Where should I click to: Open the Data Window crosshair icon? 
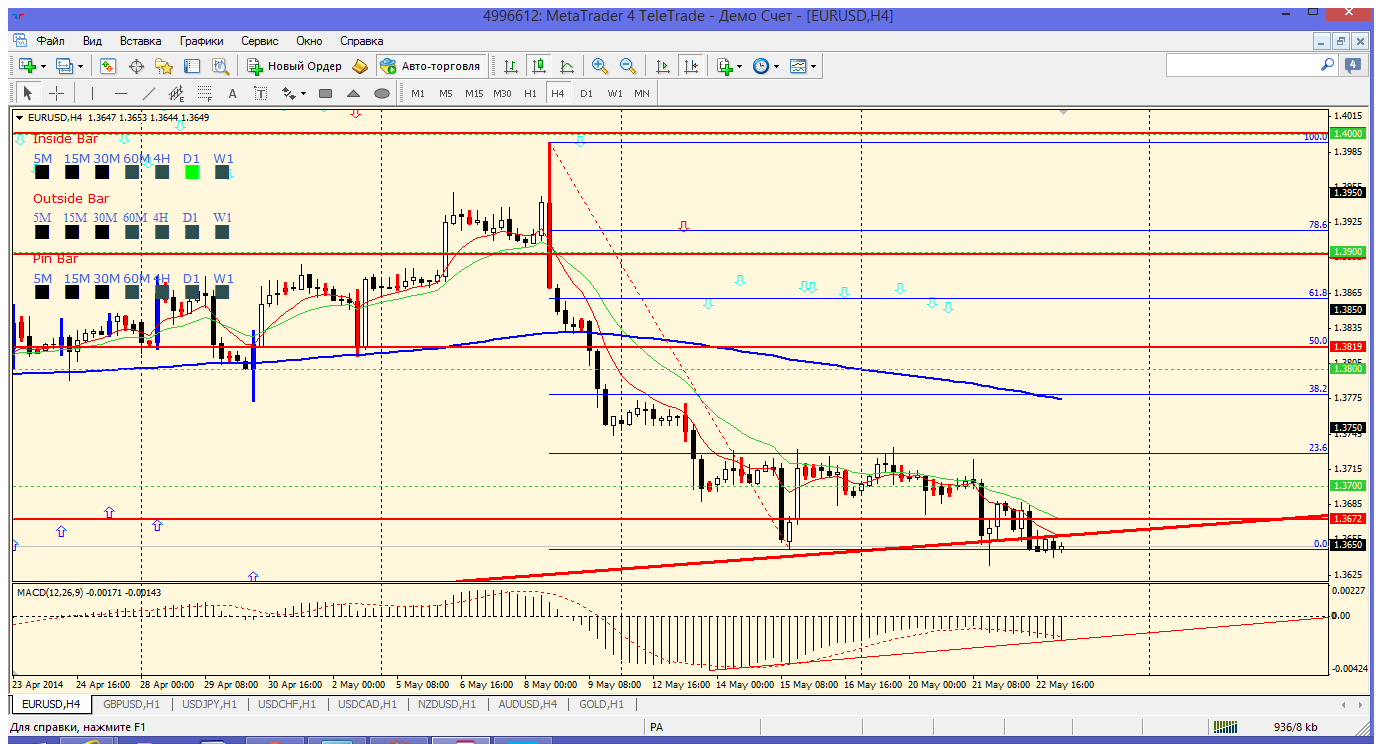pyautogui.click(x=136, y=66)
